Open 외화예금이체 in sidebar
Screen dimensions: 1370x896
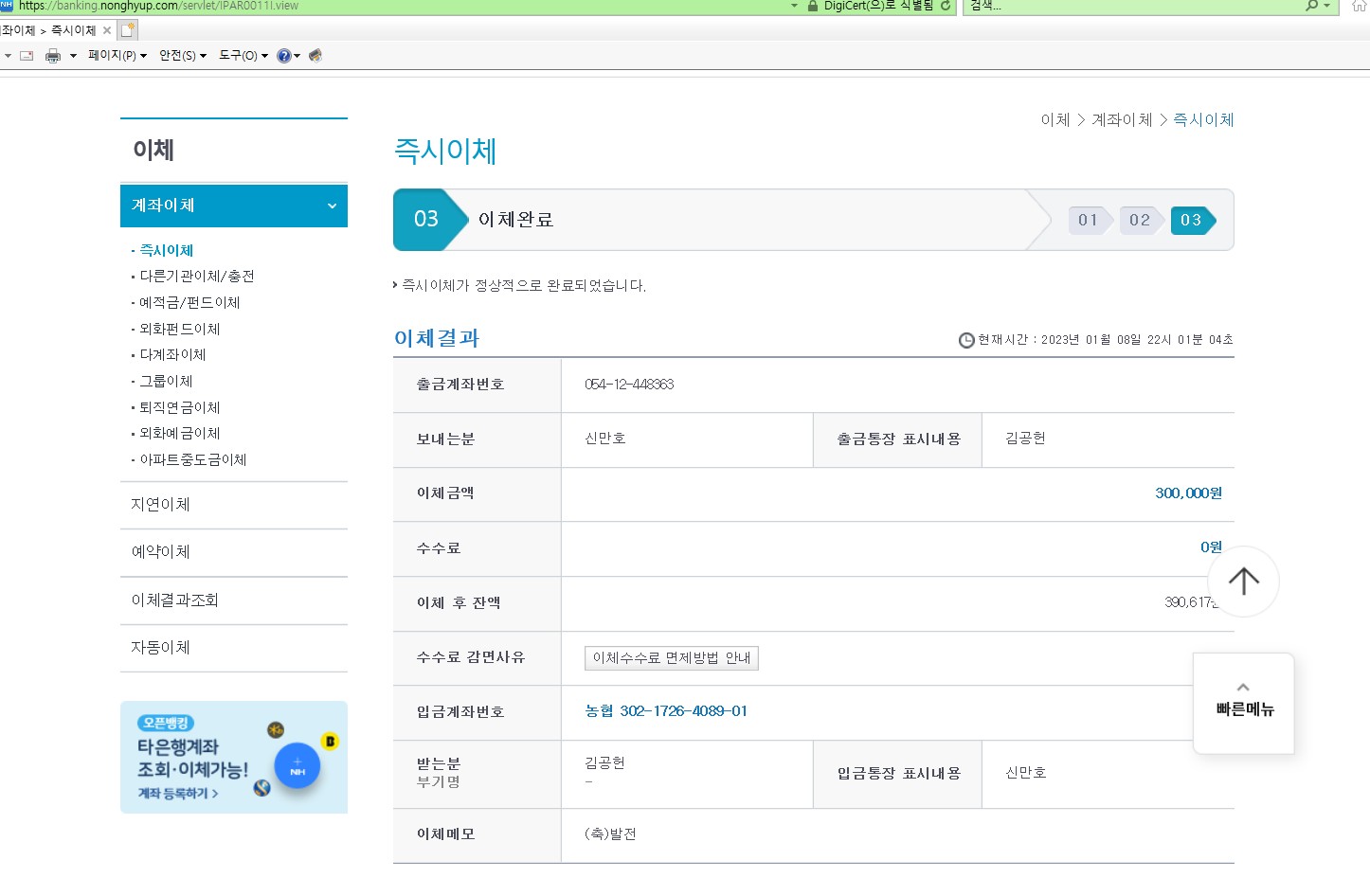[x=180, y=433]
